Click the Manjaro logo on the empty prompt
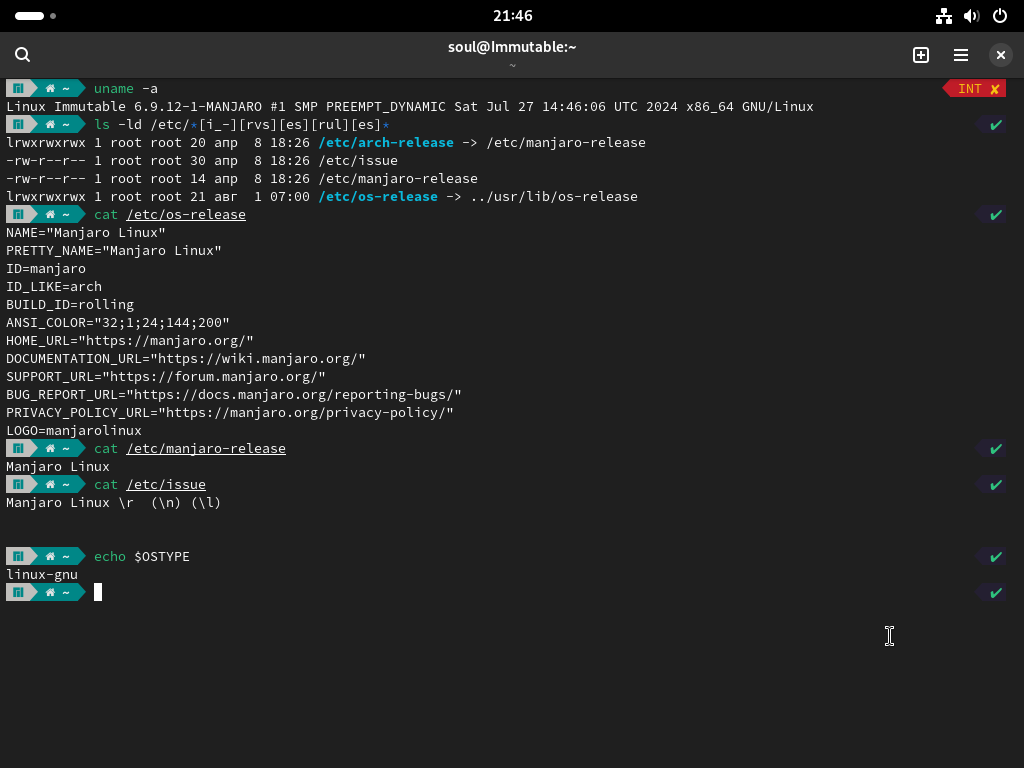 click(x=18, y=592)
